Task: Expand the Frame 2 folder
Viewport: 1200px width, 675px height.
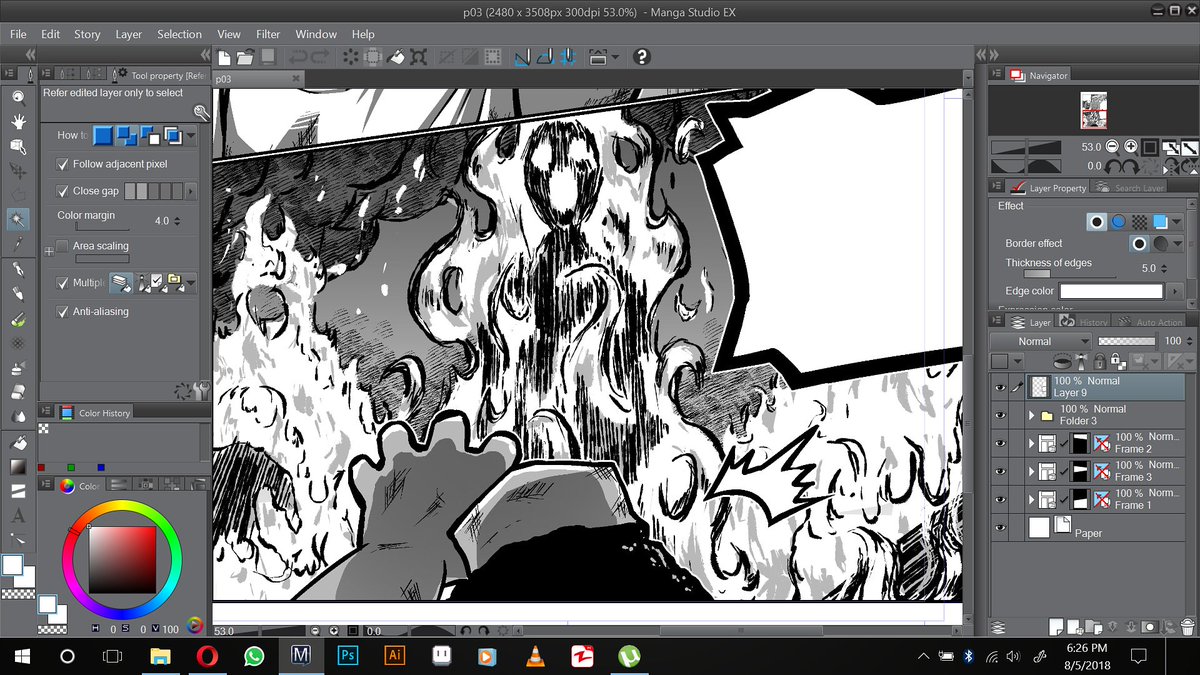Action: pos(1032,443)
